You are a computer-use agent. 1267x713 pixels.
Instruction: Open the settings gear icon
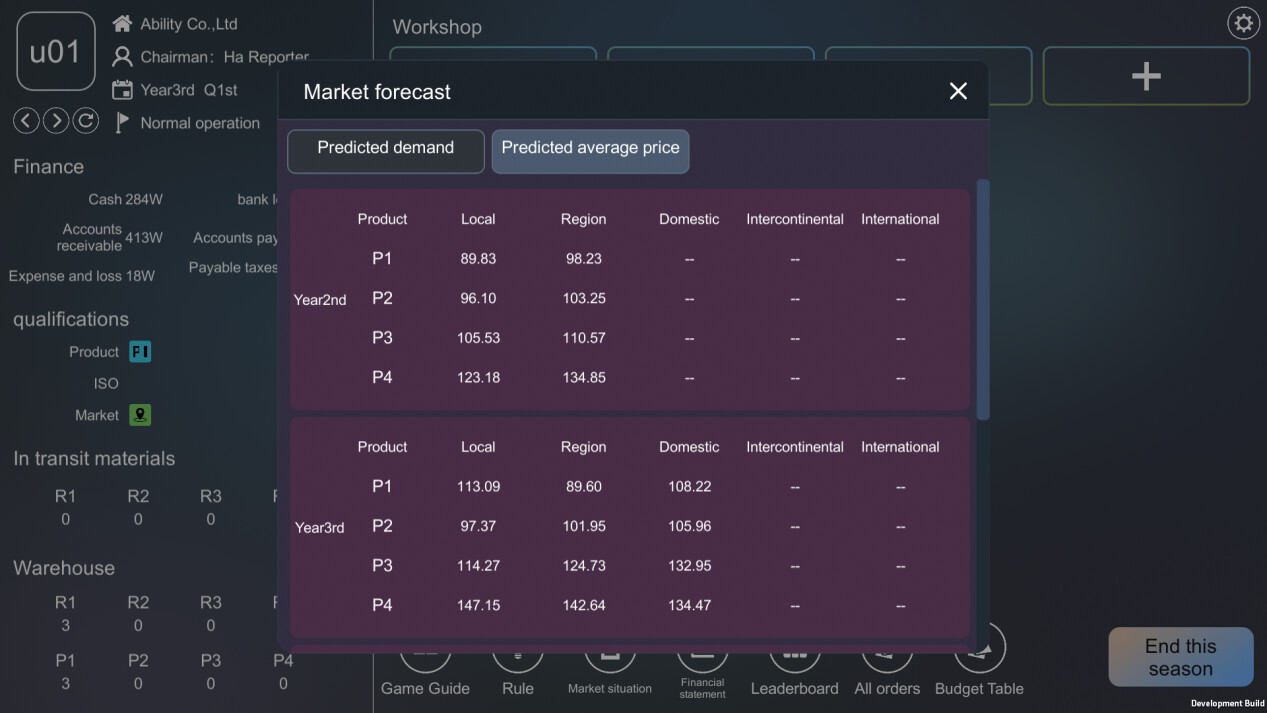[1243, 23]
